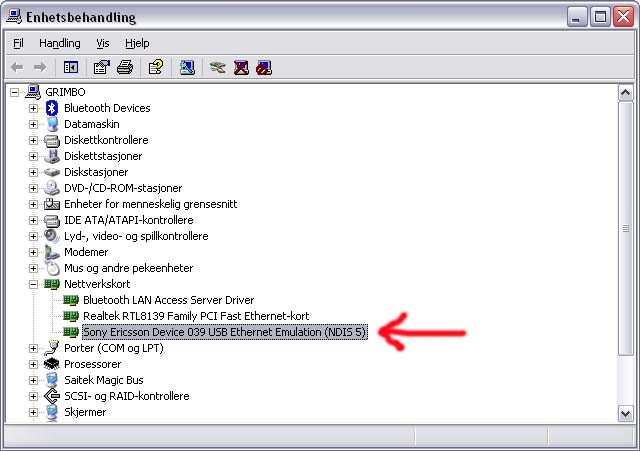Click the Update driver toolbar icon
Viewport: 640px width, 451px height.
click(218, 67)
